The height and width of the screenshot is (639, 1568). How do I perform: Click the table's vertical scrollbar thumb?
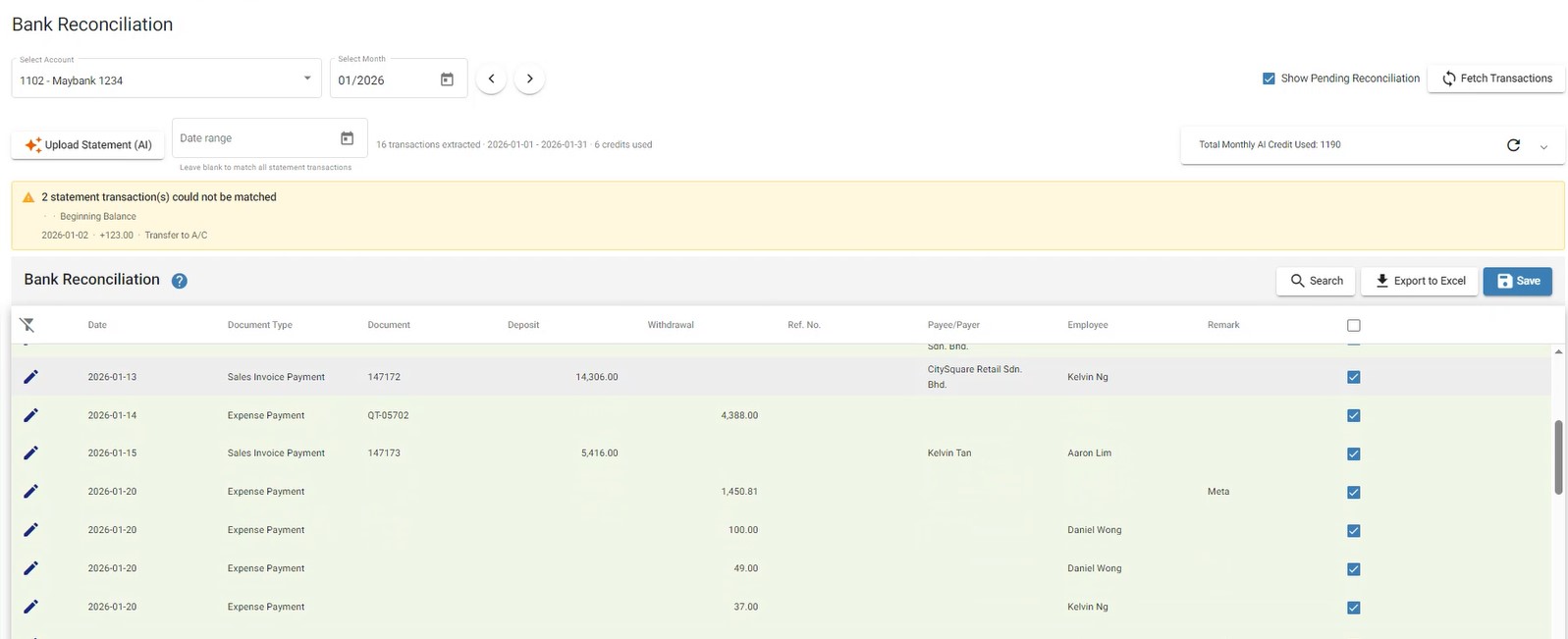coord(1558,456)
